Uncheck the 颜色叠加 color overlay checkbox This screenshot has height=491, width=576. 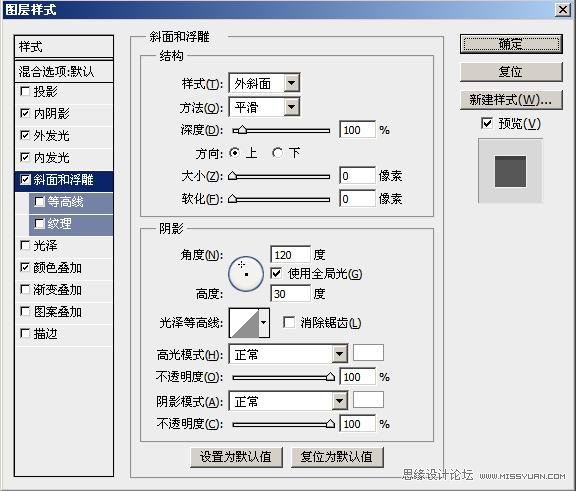coord(25,267)
